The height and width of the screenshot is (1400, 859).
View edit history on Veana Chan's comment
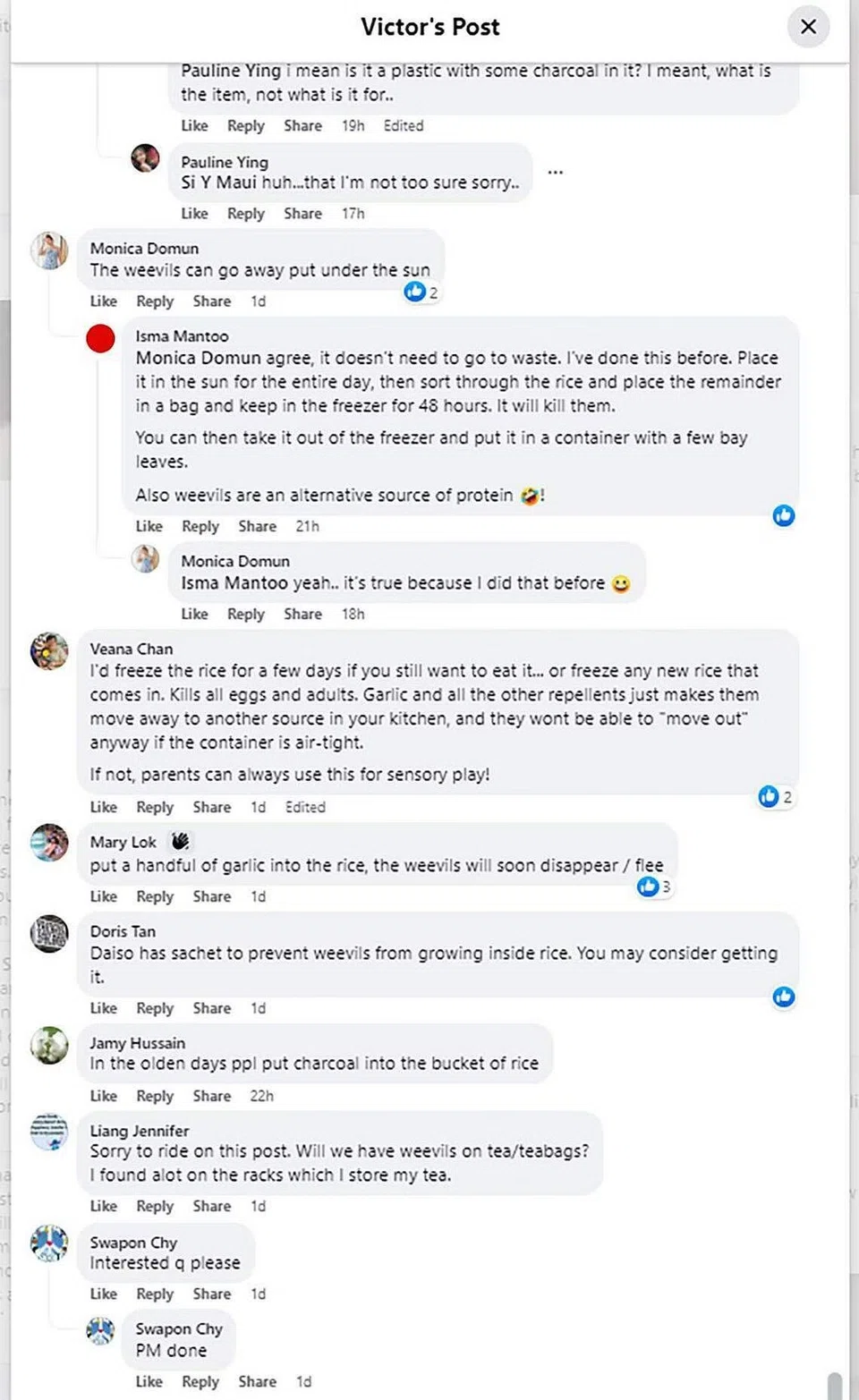305,807
